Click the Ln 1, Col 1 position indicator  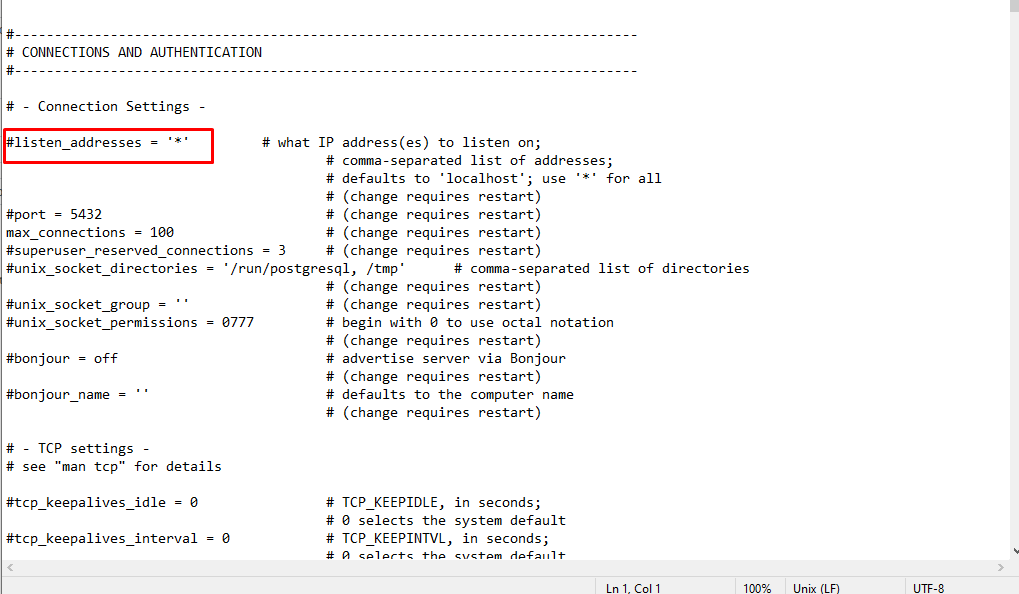click(x=633, y=588)
